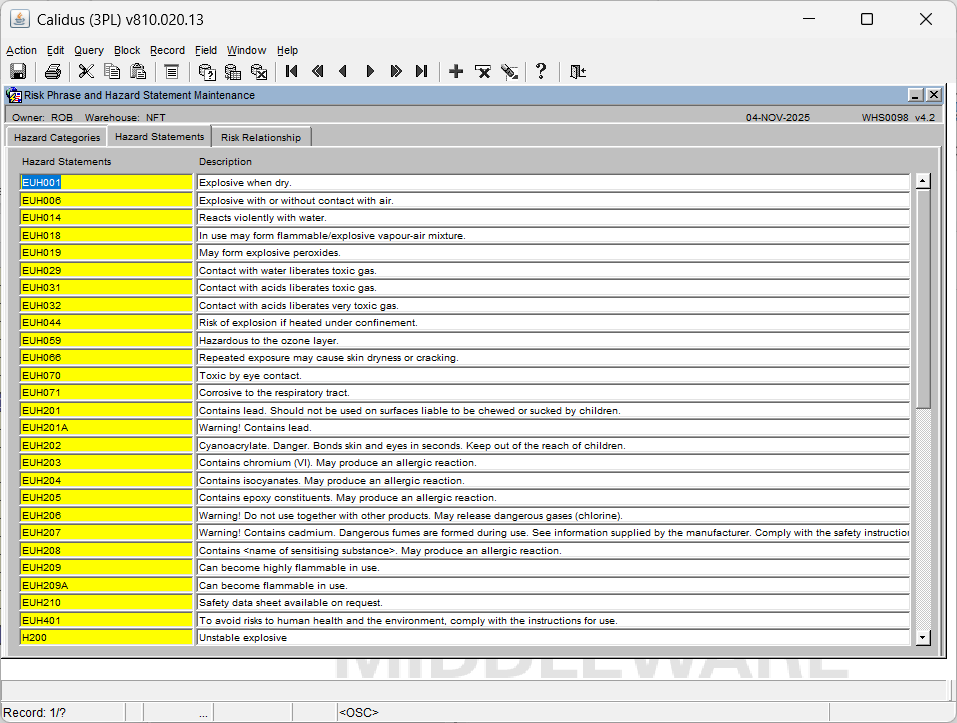Click the Help question mark icon
Screen dimensions: 957x723
(541, 71)
